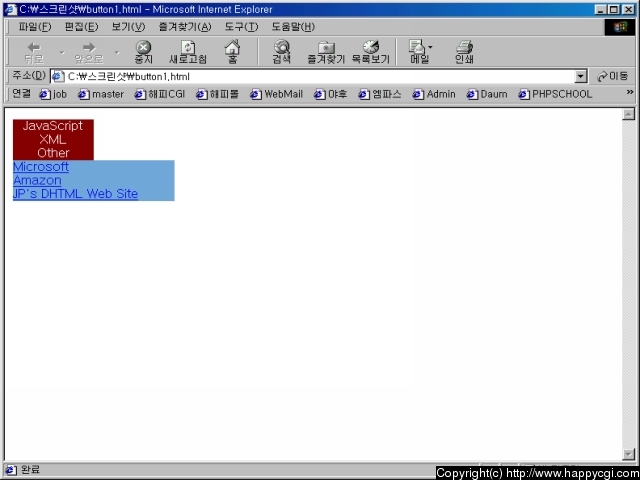Follow the Amazon link

tap(37, 180)
